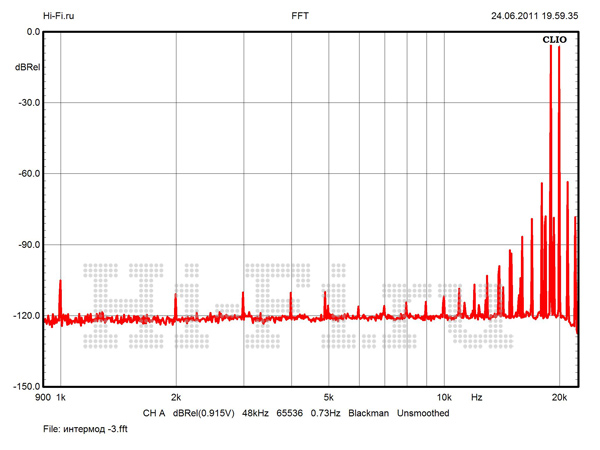Click the CH A channel label
This screenshot has width=600, height=450.
pyautogui.click(x=154, y=413)
